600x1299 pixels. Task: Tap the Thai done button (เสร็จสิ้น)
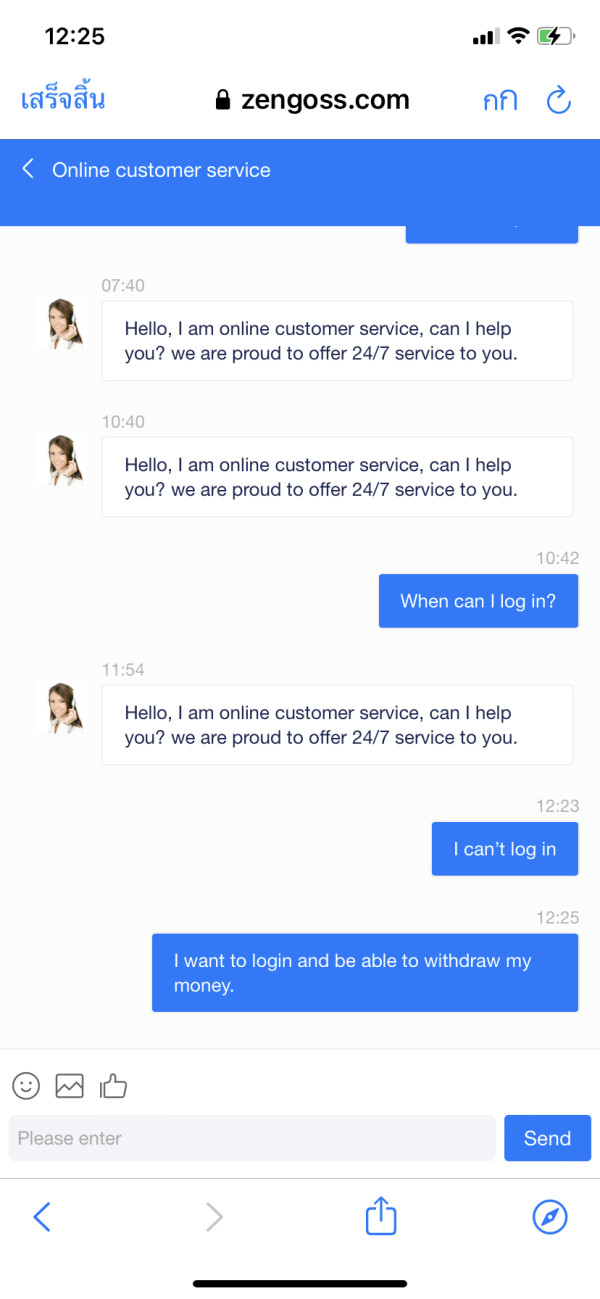pyautogui.click(x=63, y=100)
